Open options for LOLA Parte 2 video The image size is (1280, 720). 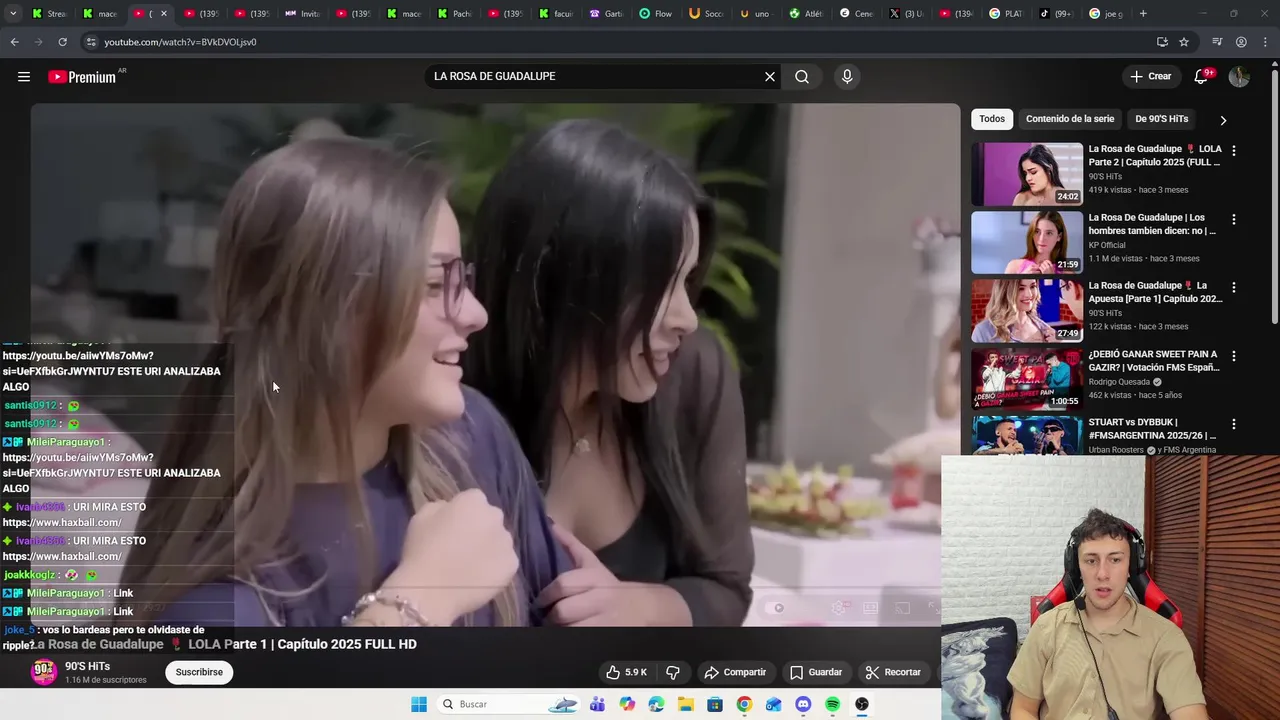click(1233, 150)
